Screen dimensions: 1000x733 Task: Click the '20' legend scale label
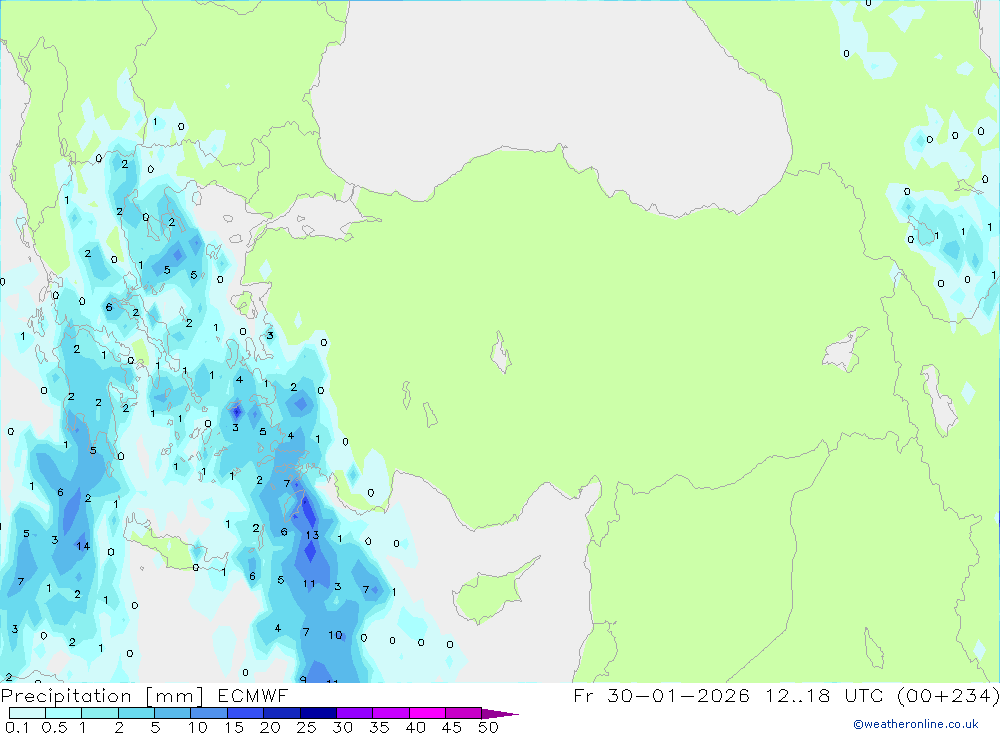coord(270,727)
